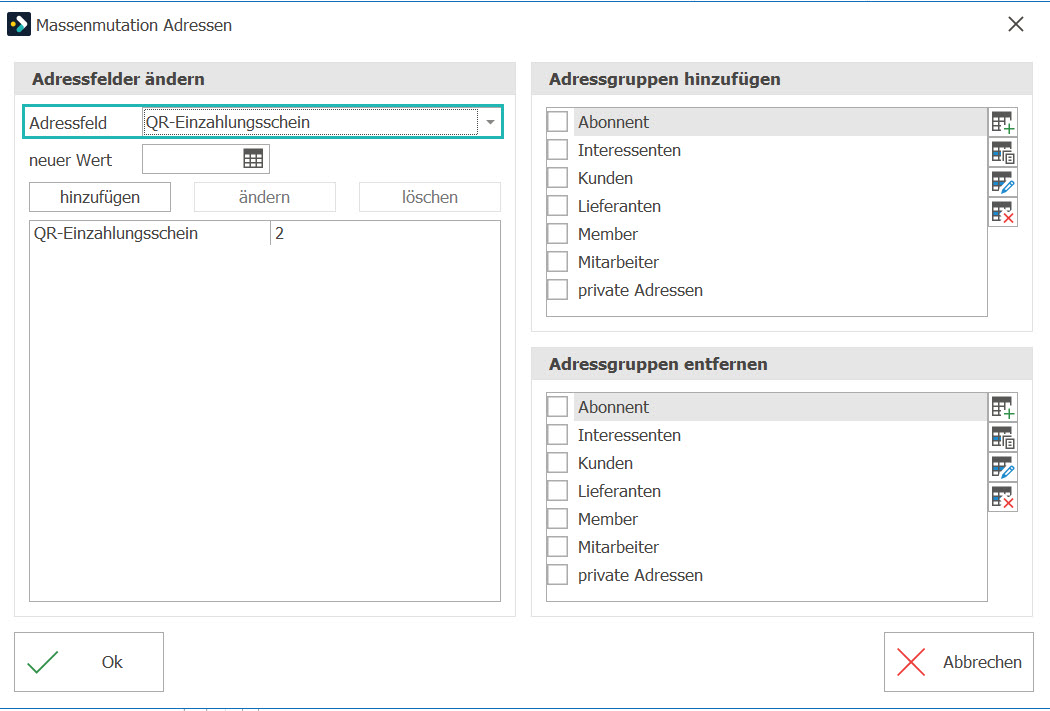Check private Adressen under Adressgruppen hinzufügen
Viewport: 1050px width, 711px height.
coord(557,290)
